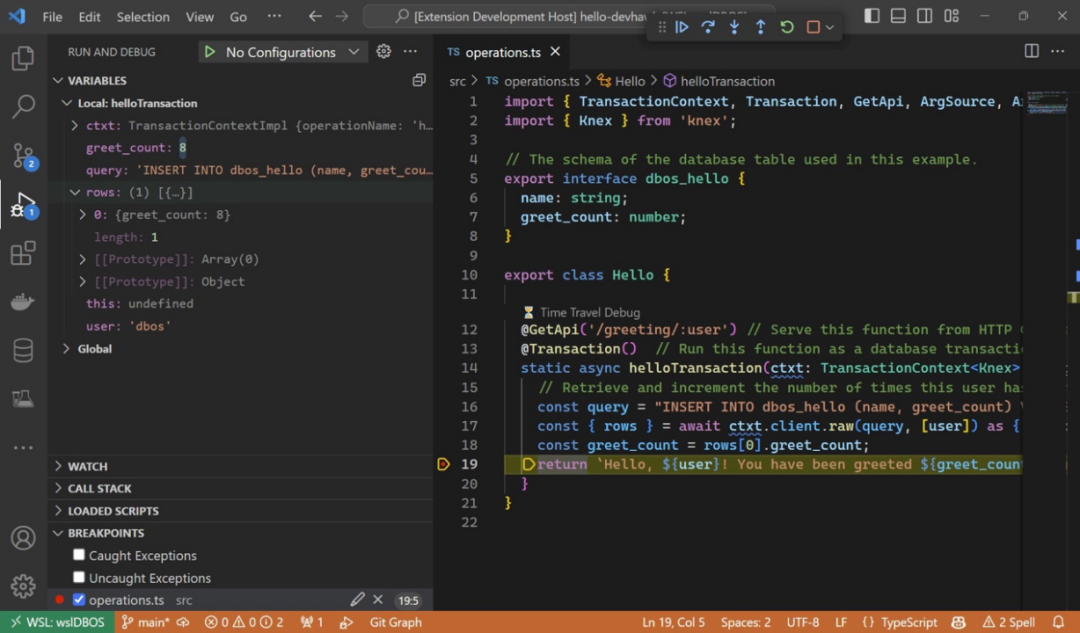Expand the Global scope
This screenshot has height=633, width=1080.
pos(66,349)
